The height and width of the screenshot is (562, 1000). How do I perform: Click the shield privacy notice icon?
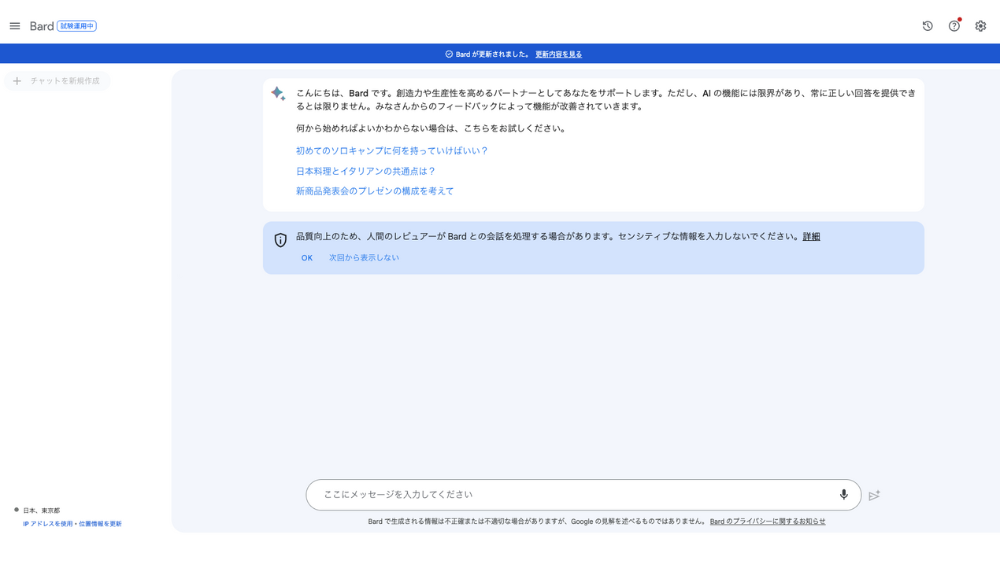(x=281, y=240)
